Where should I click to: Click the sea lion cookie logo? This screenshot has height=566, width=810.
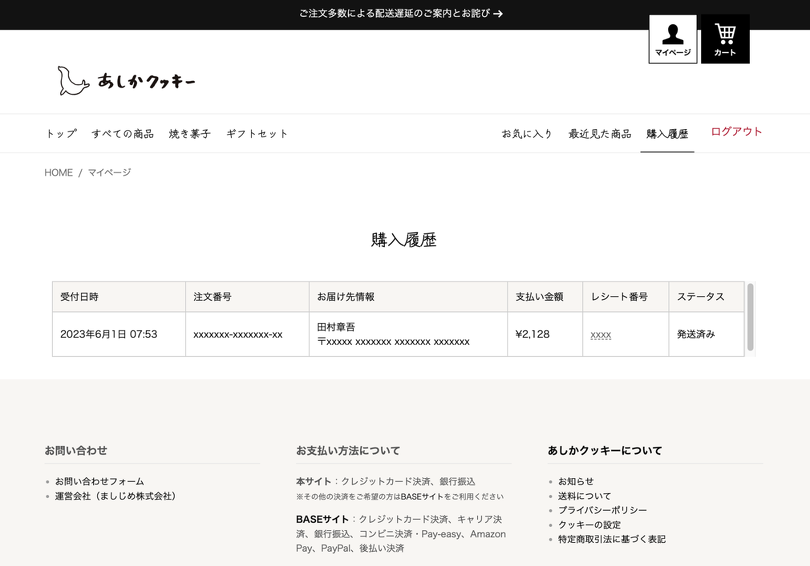click(x=126, y=81)
